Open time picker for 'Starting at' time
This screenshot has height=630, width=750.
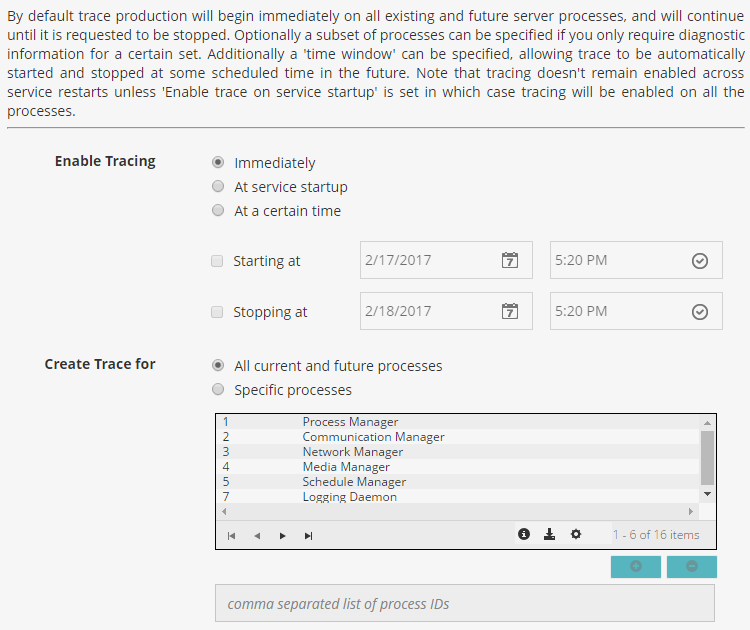(x=700, y=260)
